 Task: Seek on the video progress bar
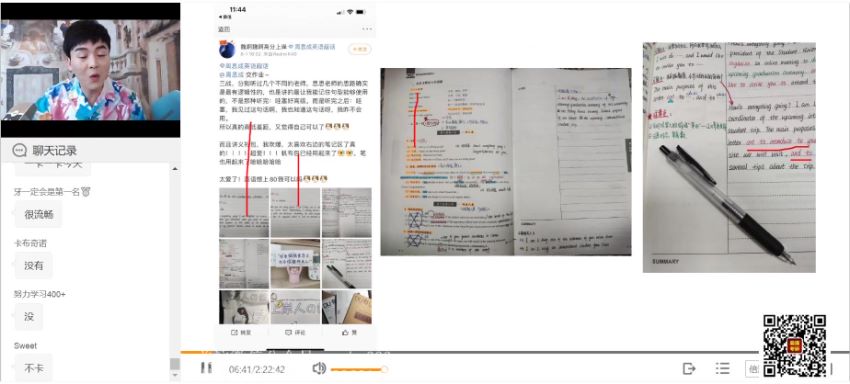[514, 353]
